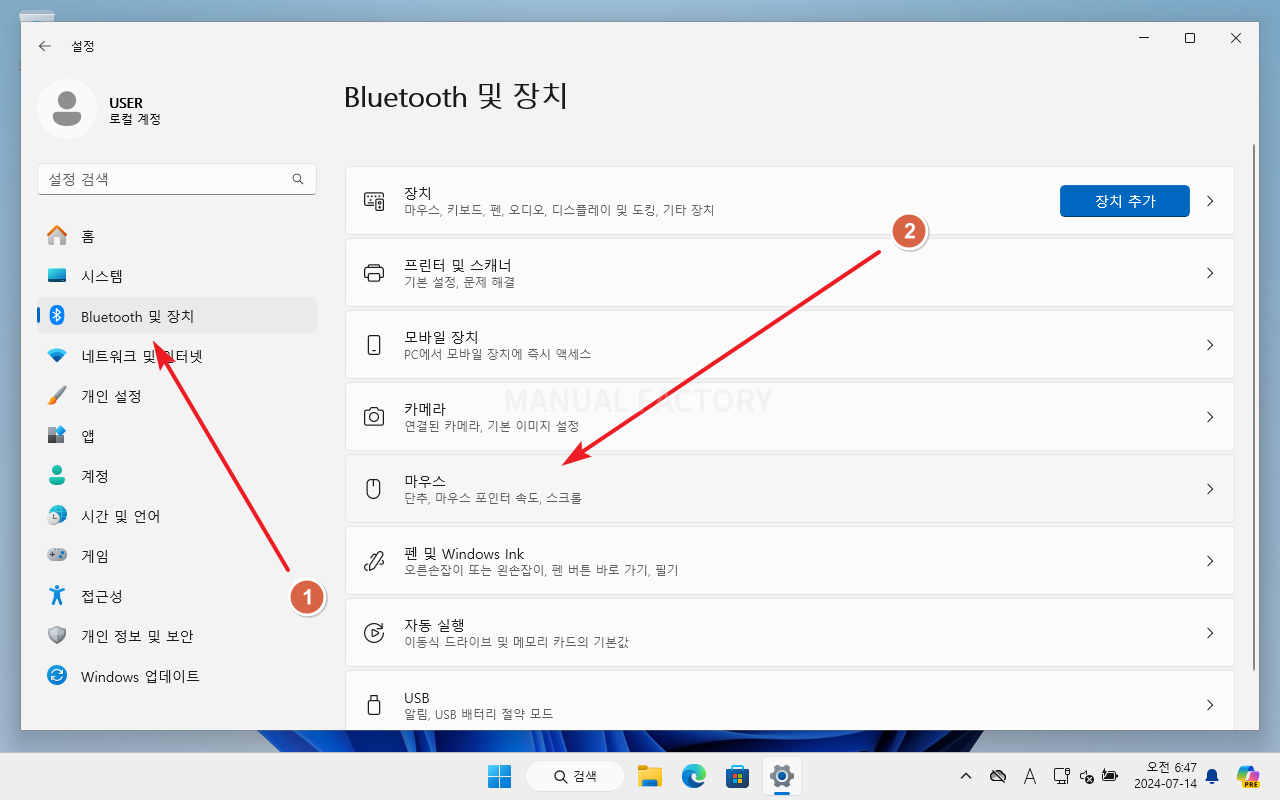Click the 게임 controller icon
Screen dimensions: 1280x800
pyautogui.click(x=57, y=555)
